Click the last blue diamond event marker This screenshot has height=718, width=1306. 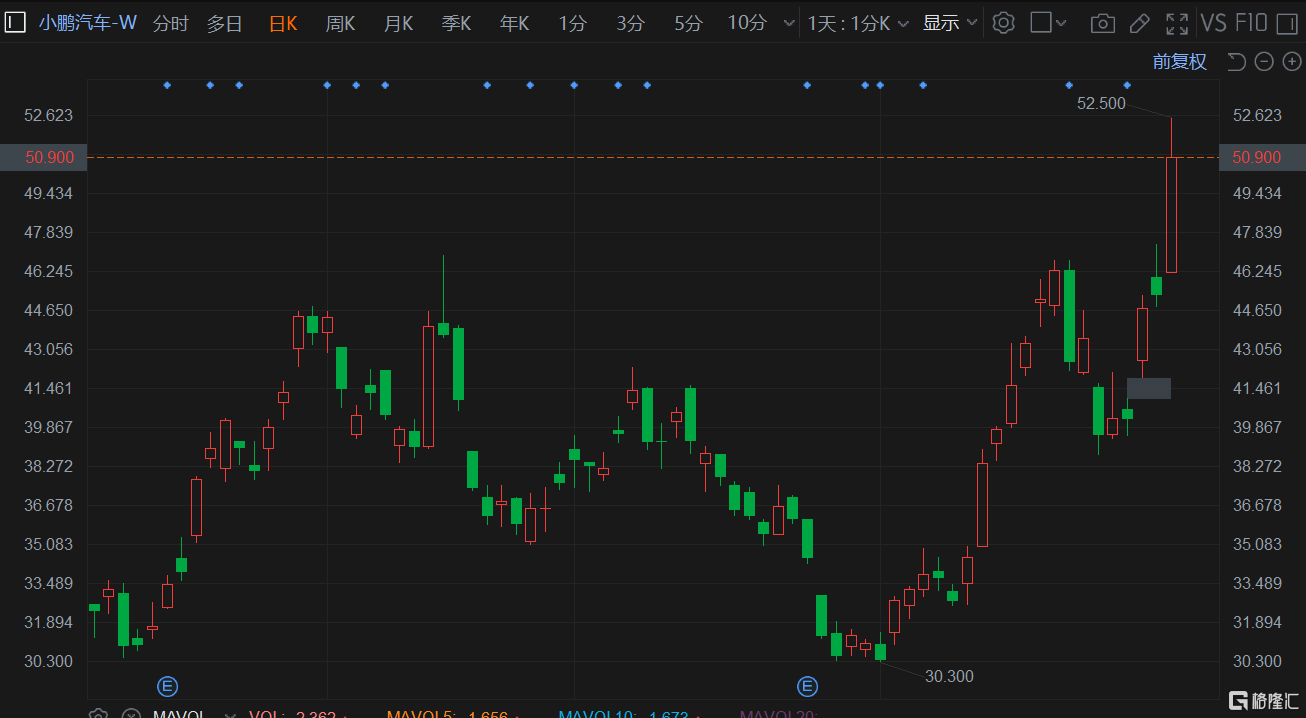[1127, 85]
